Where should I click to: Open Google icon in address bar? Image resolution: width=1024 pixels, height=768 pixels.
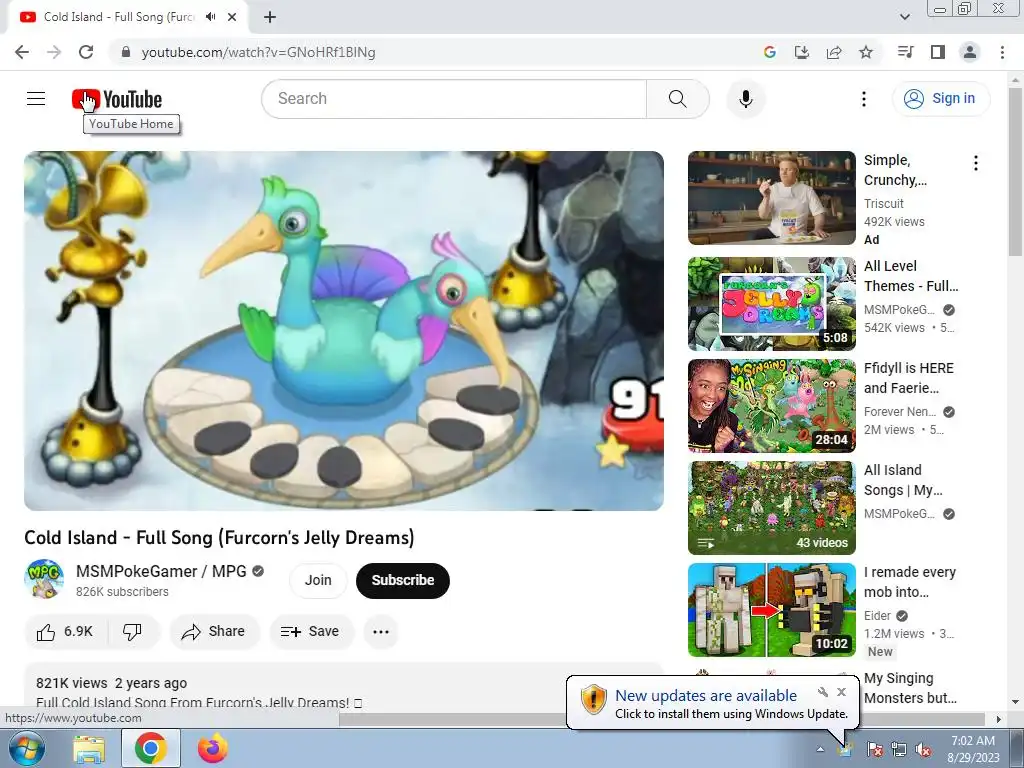[770, 52]
